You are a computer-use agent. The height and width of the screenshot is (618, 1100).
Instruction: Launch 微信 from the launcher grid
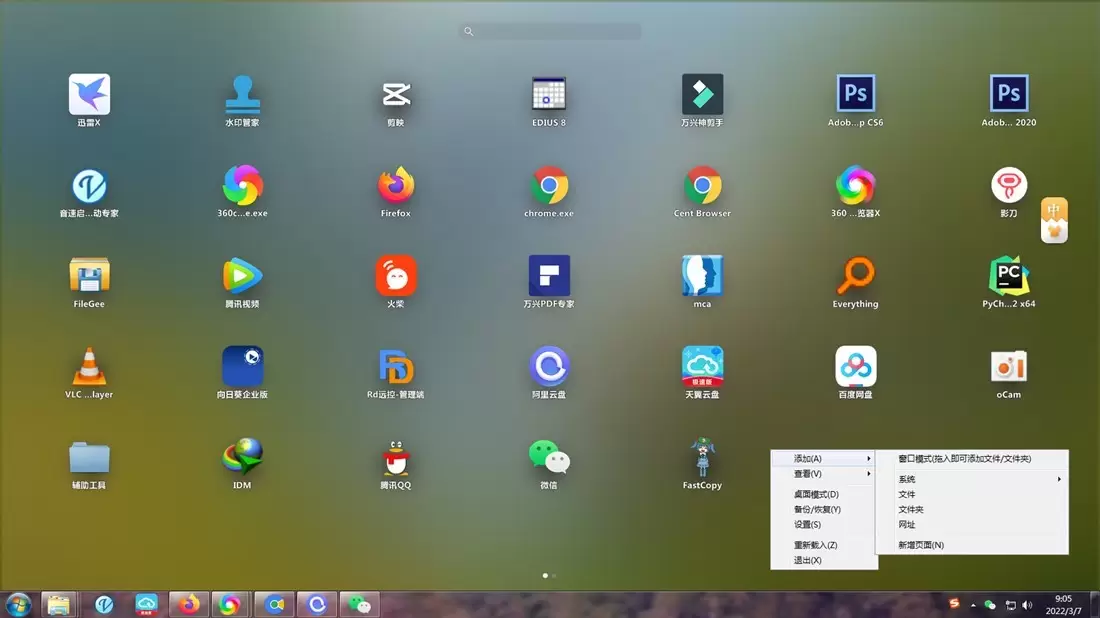[x=549, y=457]
